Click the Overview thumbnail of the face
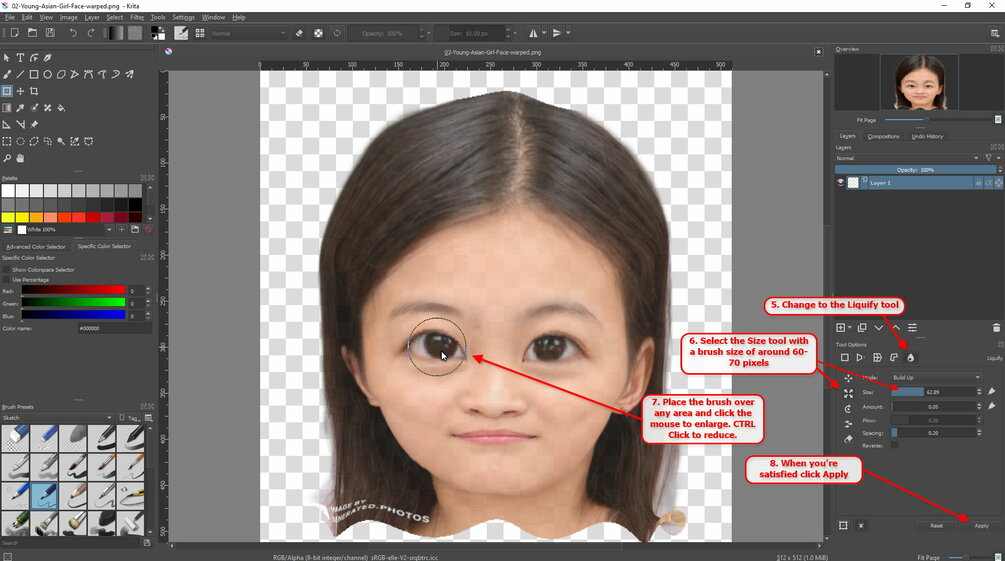The height and width of the screenshot is (561, 1005). click(919, 82)
